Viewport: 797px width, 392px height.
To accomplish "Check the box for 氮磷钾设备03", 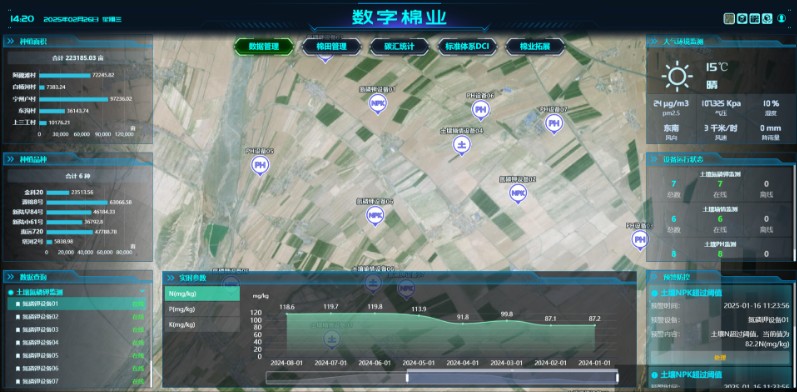I will 18,330.
